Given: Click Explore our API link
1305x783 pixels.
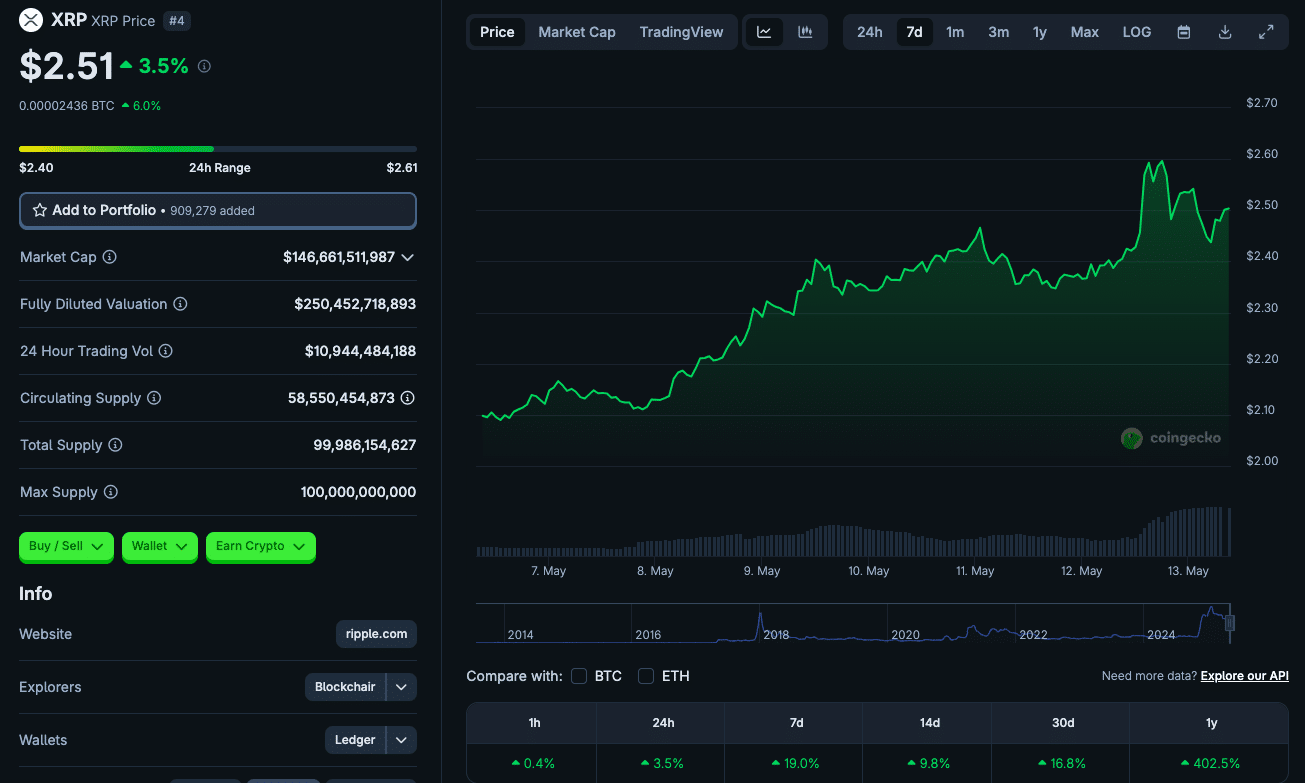Looking at the screenshot, I should [x=1245, y=676].
